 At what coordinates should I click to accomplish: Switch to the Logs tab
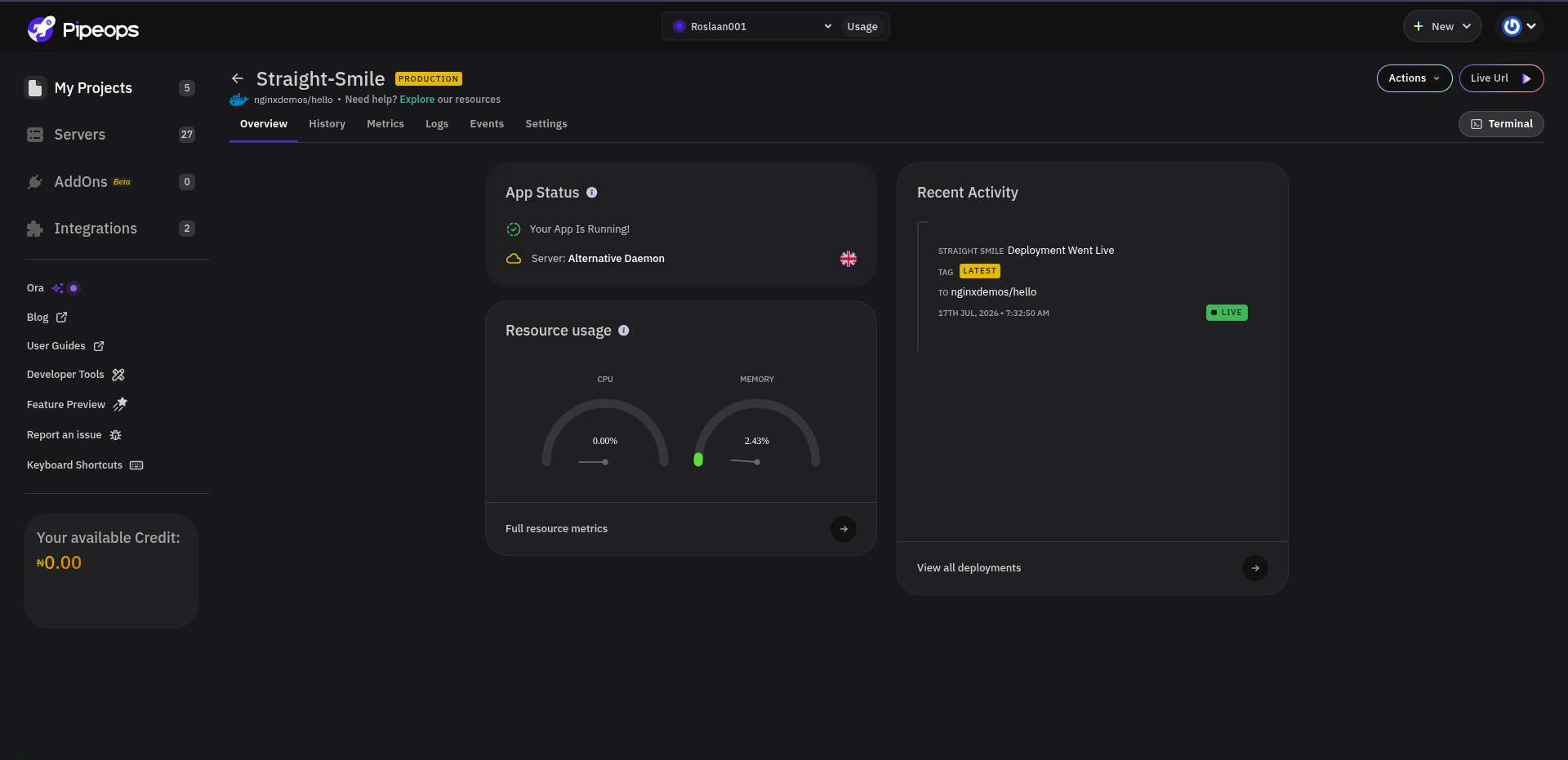pyautogui.click(x=437, y=124)
